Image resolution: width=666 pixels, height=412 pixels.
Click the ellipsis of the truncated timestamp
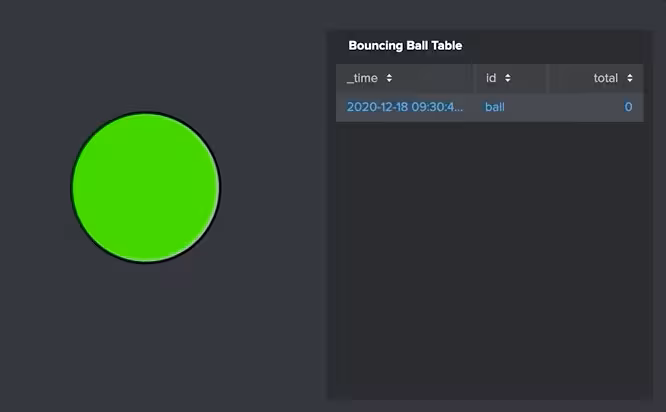pyautogui.click(x=461, y=107)
